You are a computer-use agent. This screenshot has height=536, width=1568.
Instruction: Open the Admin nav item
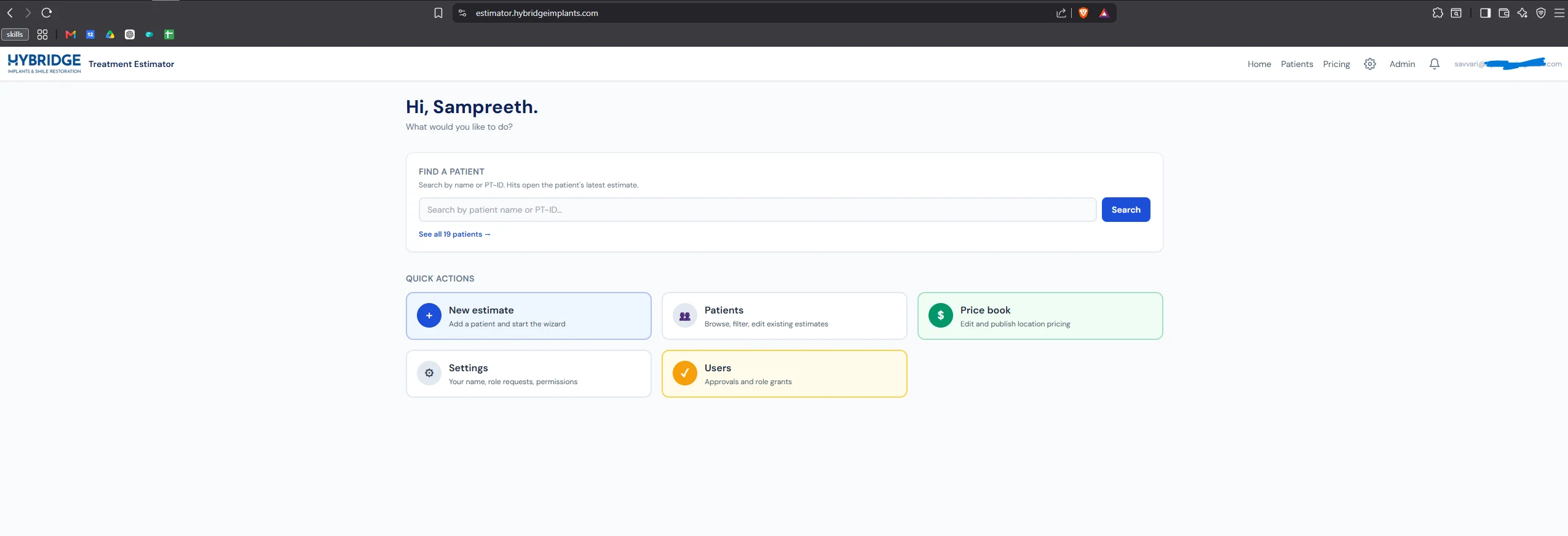click(1402, 64)
